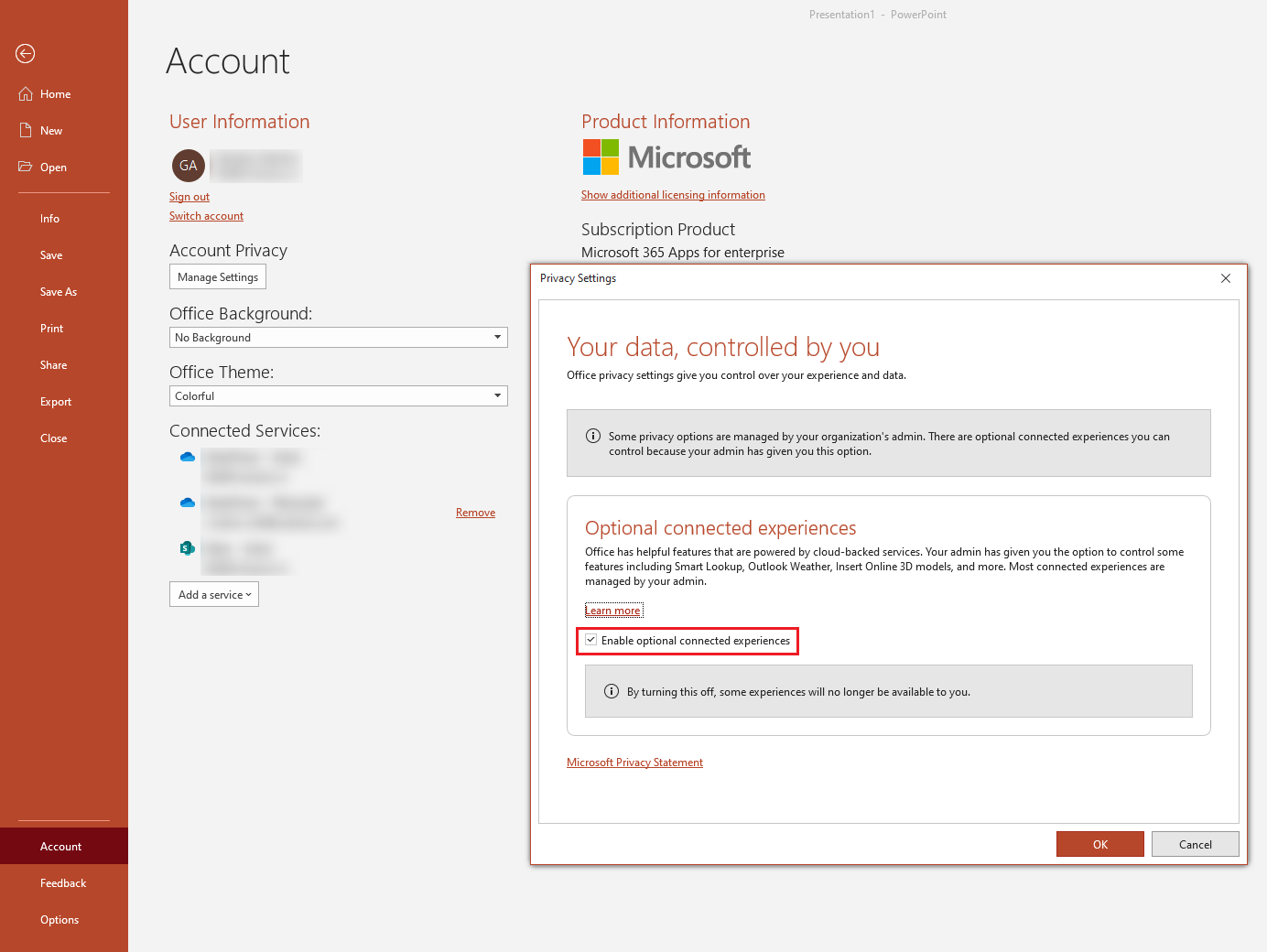
Task: Open the Microsoft Privacy Statement link
Action: tap(634, 763)
